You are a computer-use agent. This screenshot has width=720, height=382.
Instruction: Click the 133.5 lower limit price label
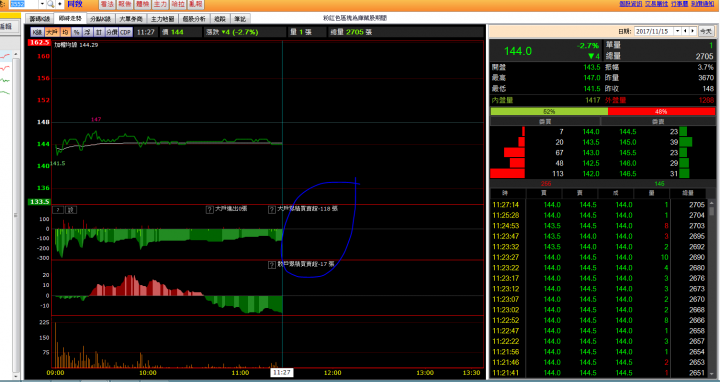pos(39,202)
